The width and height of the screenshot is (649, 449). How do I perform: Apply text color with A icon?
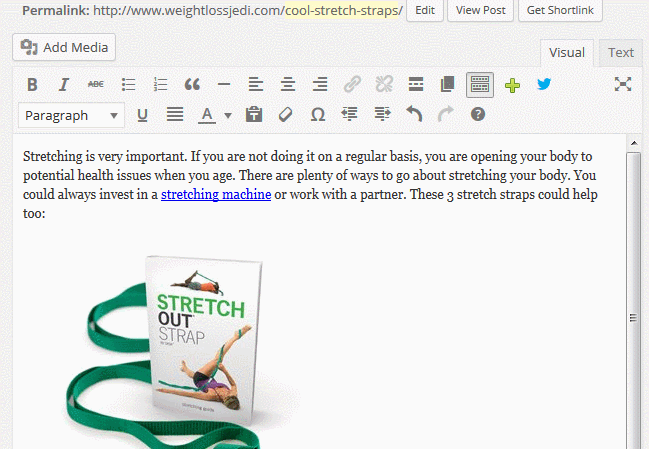[x=207, y=115]
